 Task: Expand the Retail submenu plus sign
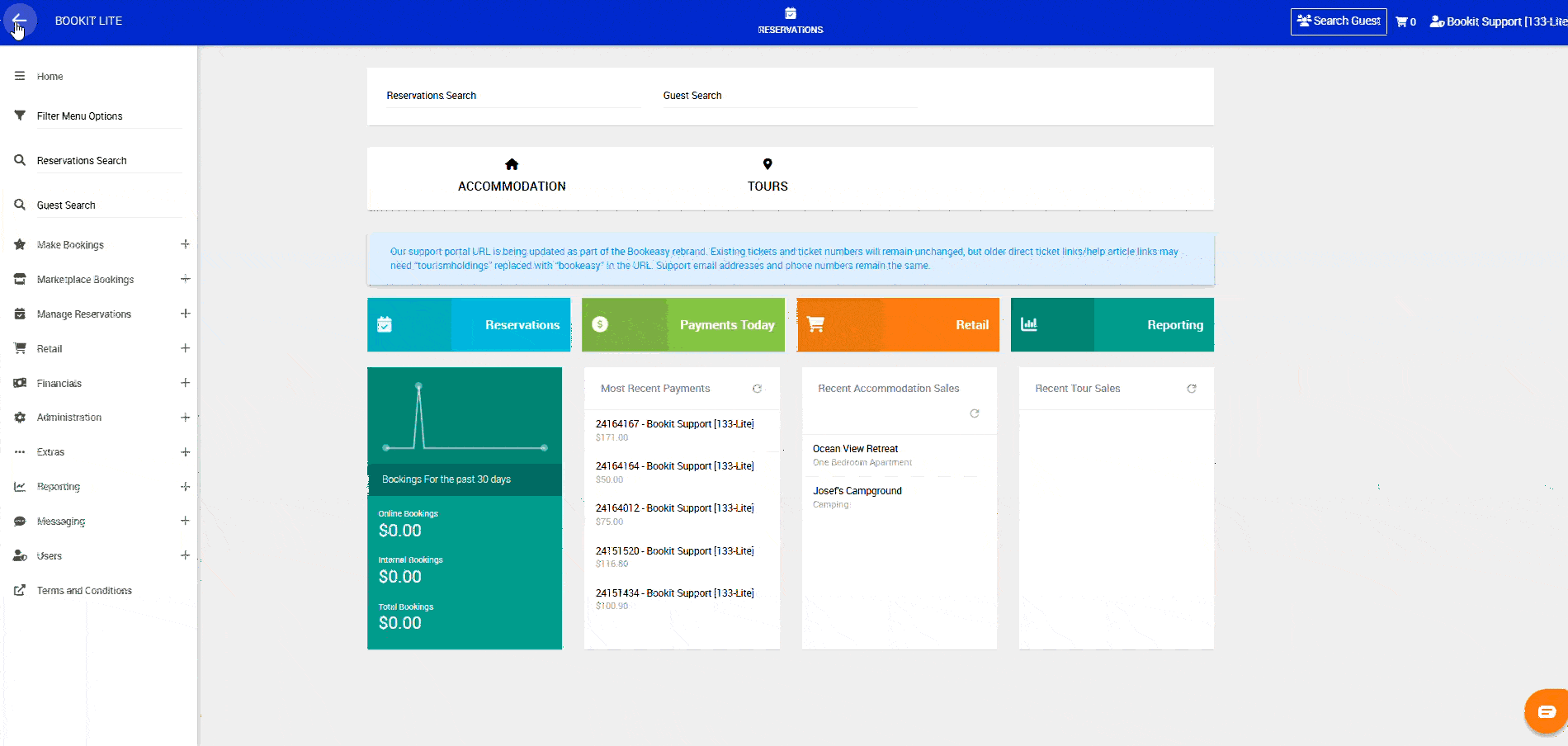(x=185, y=348)
